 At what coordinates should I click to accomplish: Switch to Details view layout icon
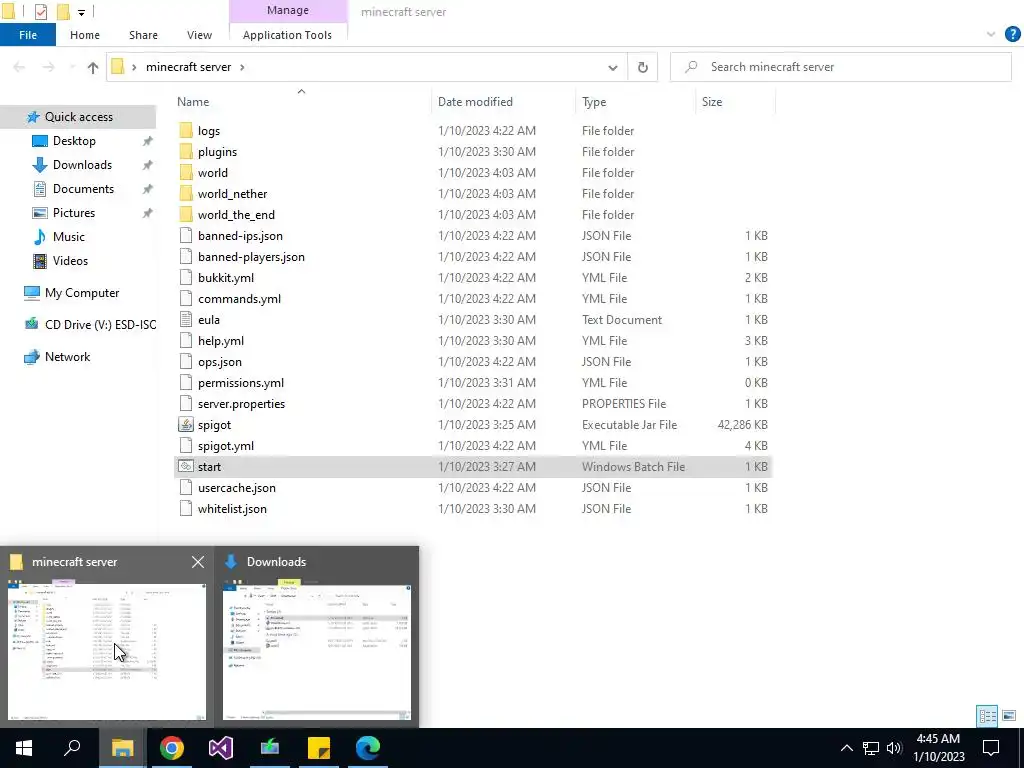[x=987, y=716]
